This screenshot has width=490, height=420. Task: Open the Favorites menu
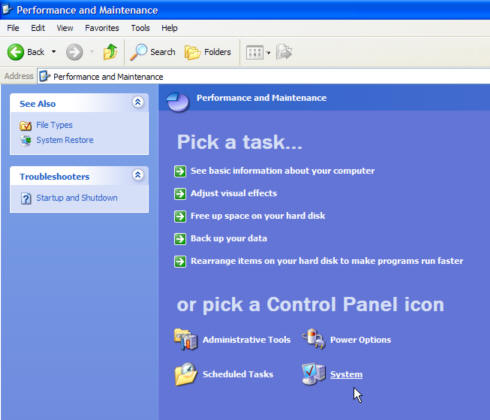[102, 28]
